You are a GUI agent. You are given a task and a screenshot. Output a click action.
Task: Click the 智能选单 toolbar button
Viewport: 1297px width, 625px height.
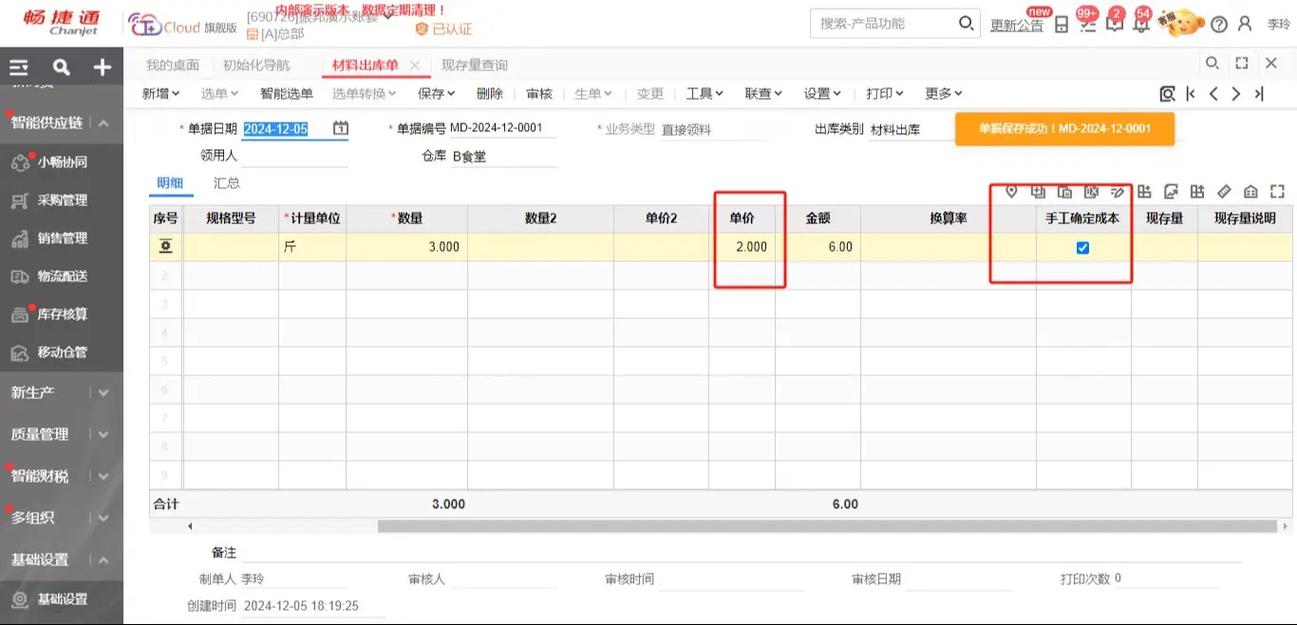tap(286, 93)
